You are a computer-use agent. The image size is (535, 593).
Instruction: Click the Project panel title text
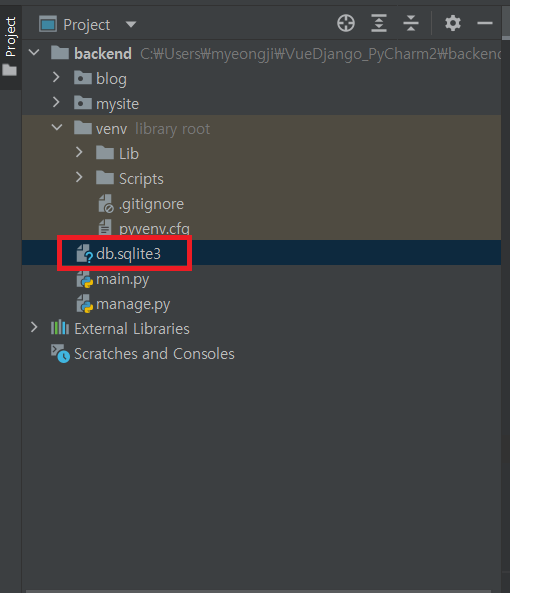tap(87, 25)
